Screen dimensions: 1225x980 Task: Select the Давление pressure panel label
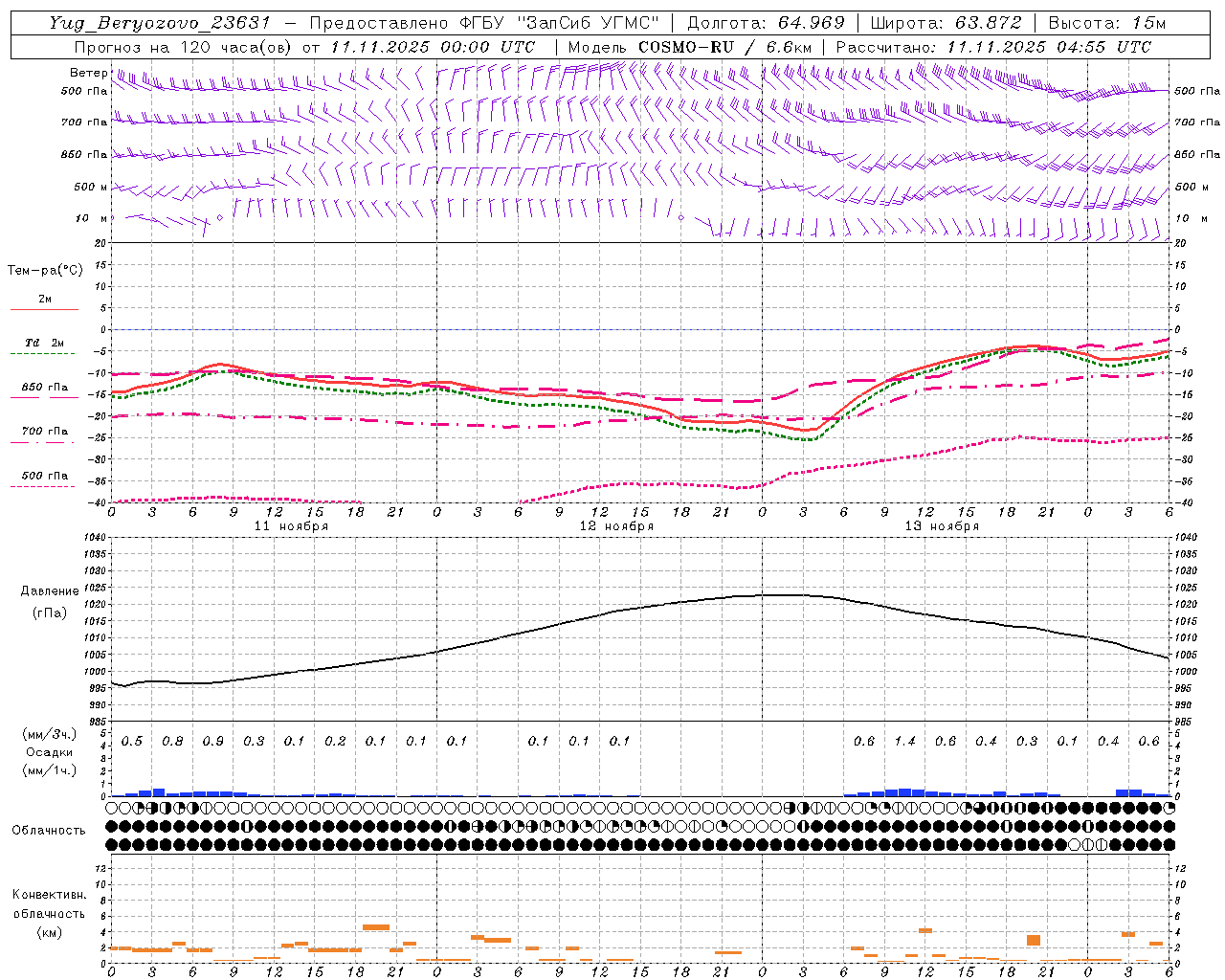point(50,591)
